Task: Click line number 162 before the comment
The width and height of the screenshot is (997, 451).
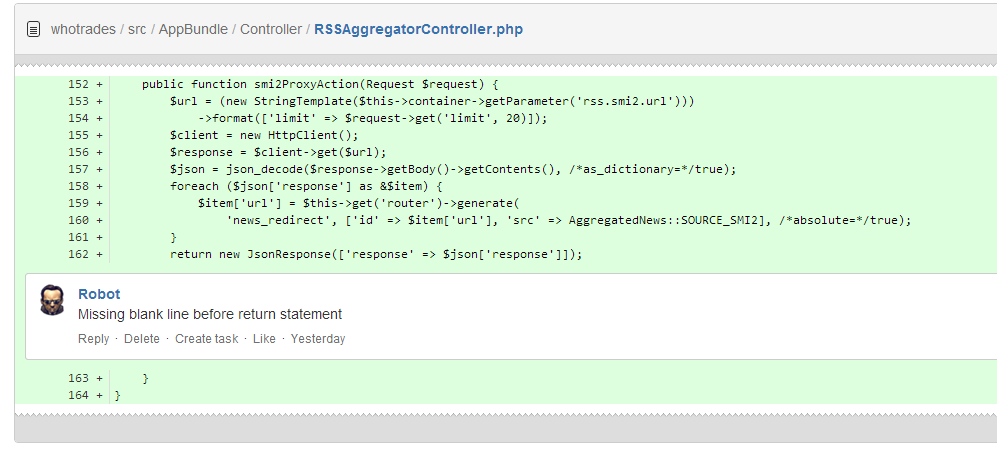Action: (78, 254)
